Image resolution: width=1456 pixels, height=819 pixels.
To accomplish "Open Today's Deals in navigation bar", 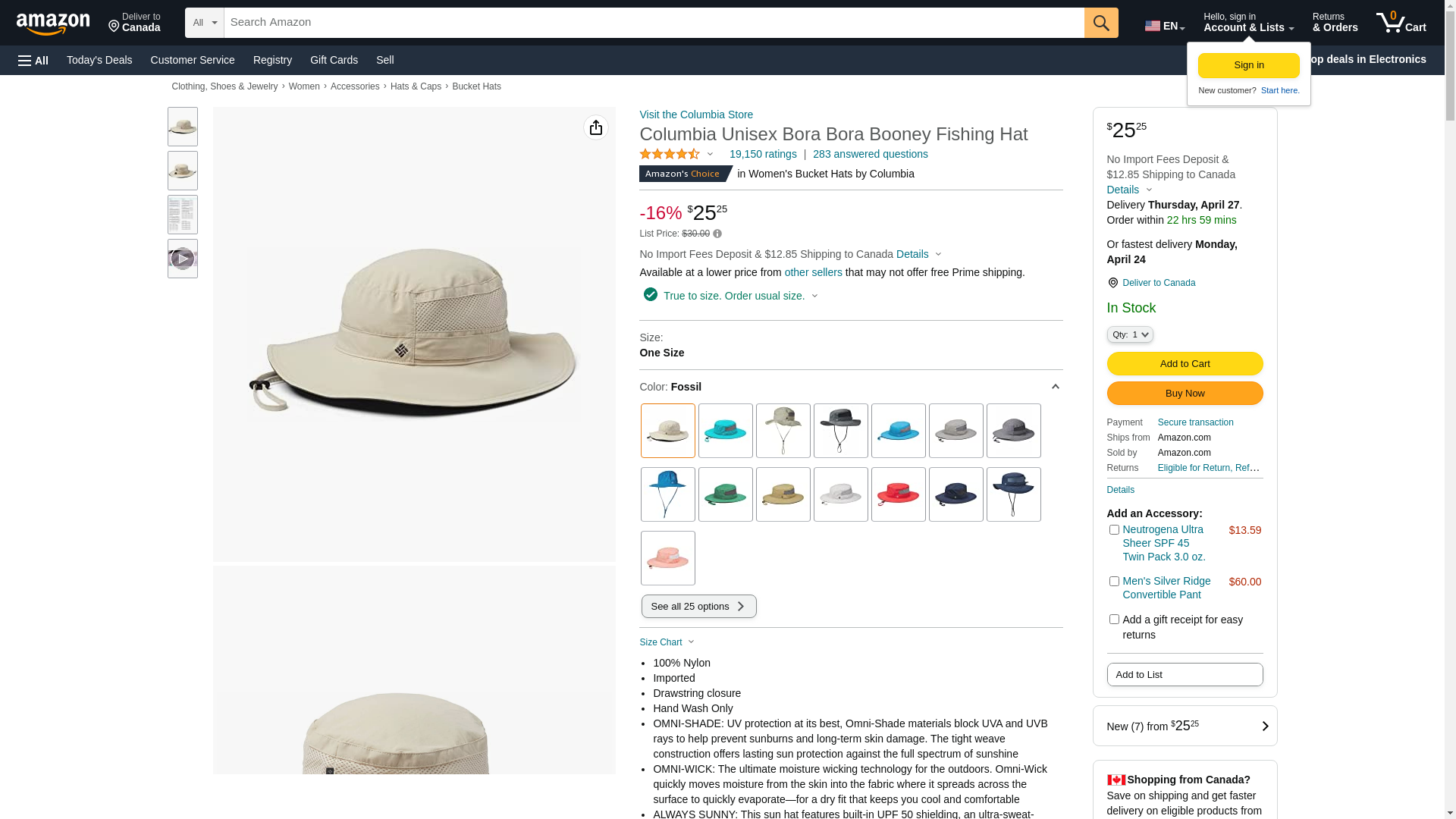I will [99, 60].
